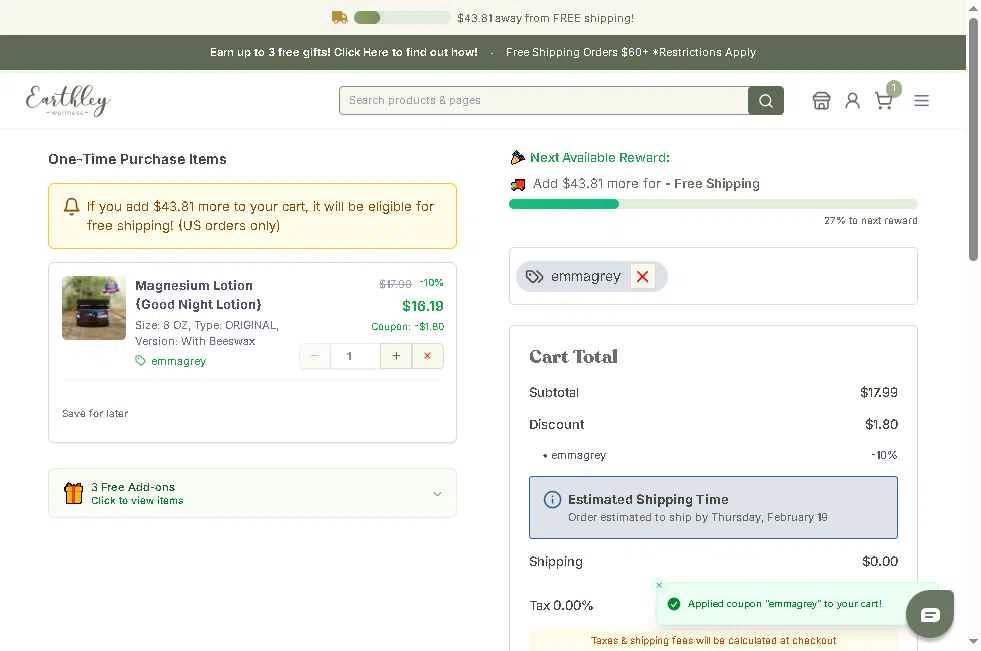Click the Magnesium Lotion quantity field
Viewport: 981px width, 651px height.
click(x=355, y=356)
